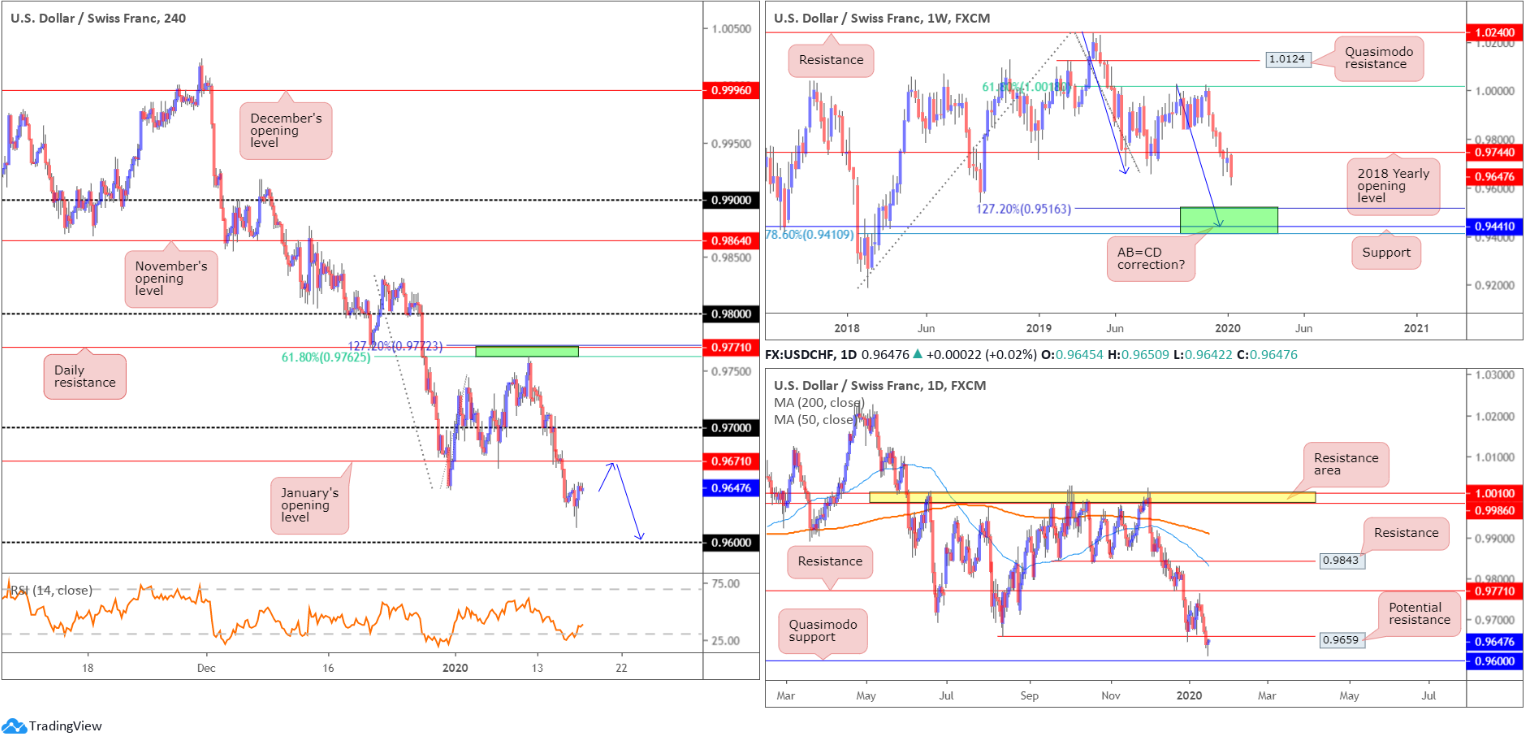
Task: Click the yellow resistance area zone on daily chart
Action: (x=1092, y=497)
